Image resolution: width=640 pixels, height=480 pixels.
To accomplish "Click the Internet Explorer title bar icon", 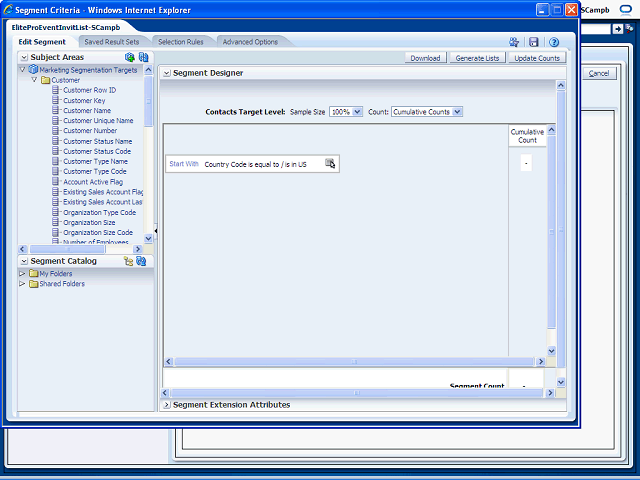I will 8,10.
